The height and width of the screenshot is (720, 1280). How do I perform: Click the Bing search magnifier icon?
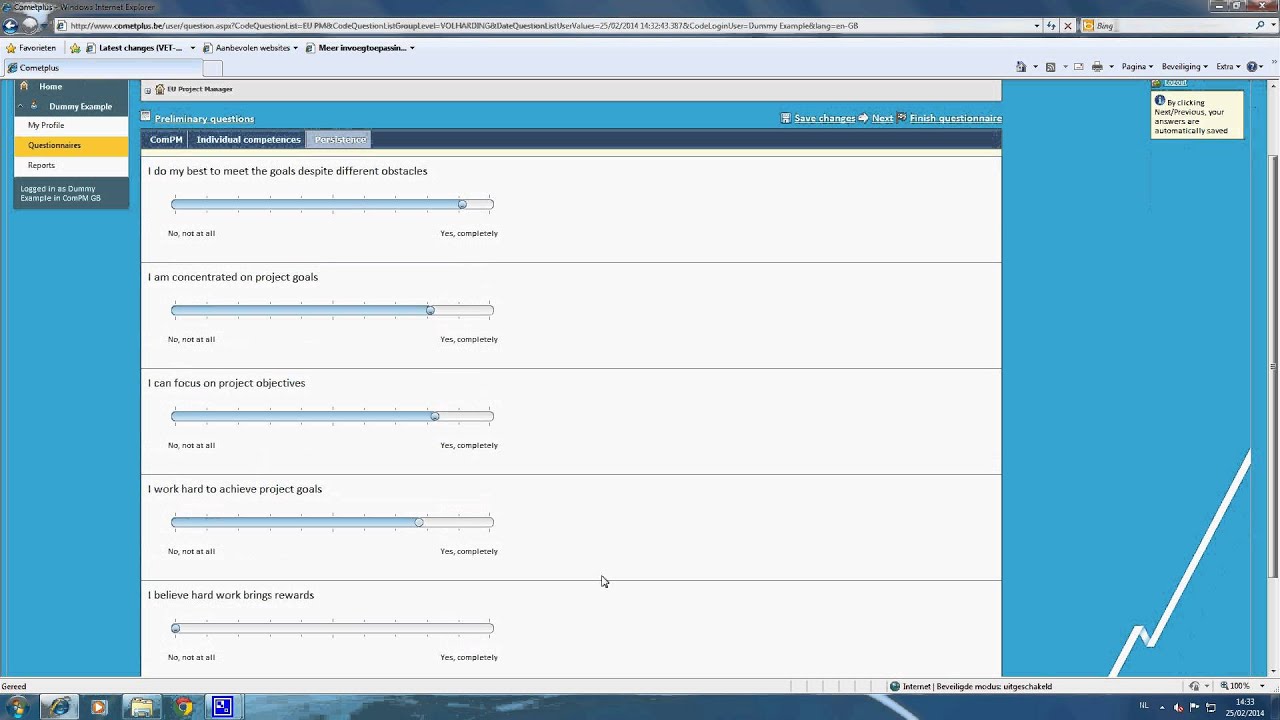[x=1260, y=26]
